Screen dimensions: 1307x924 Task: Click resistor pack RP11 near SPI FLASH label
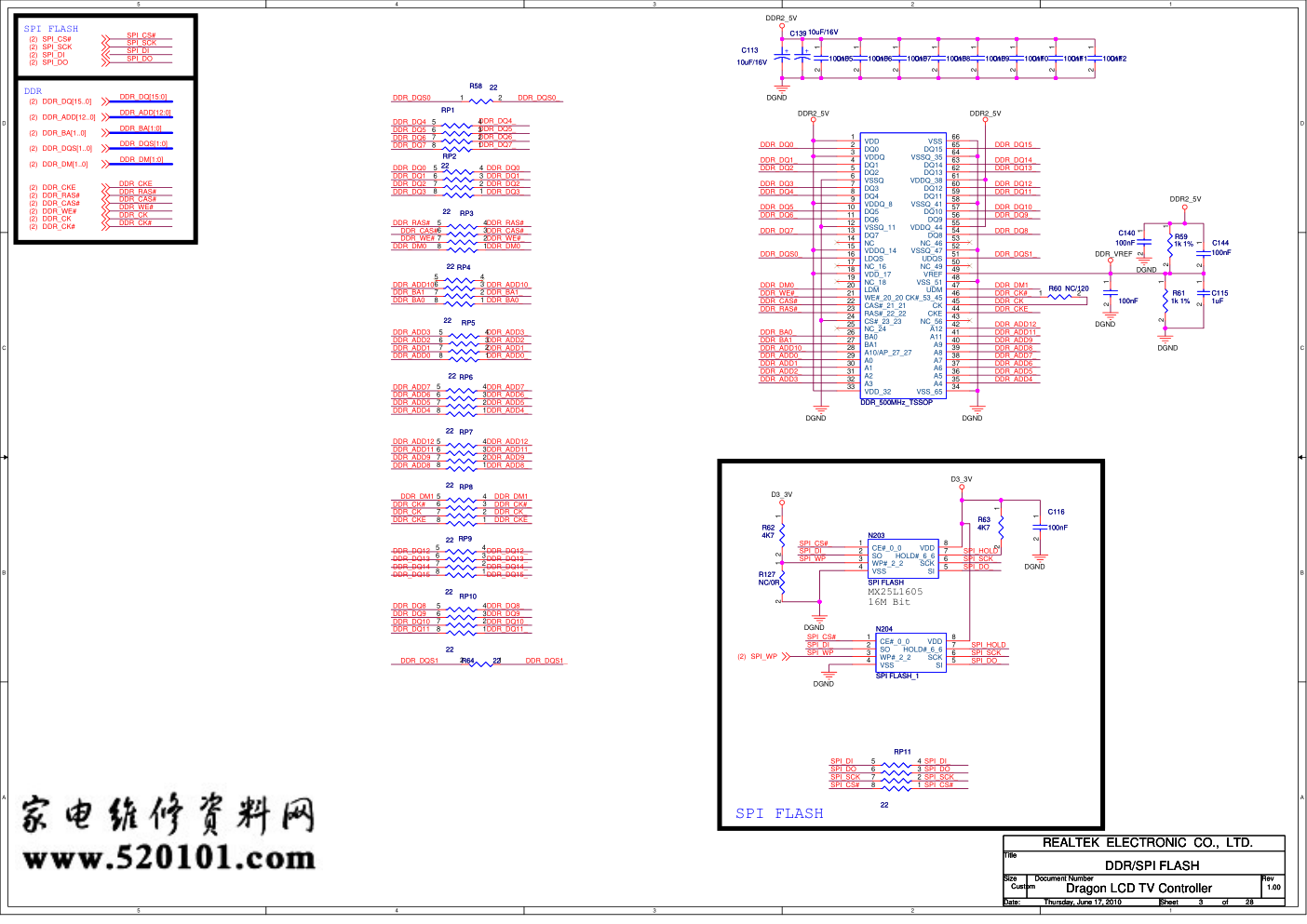[896, 772]
